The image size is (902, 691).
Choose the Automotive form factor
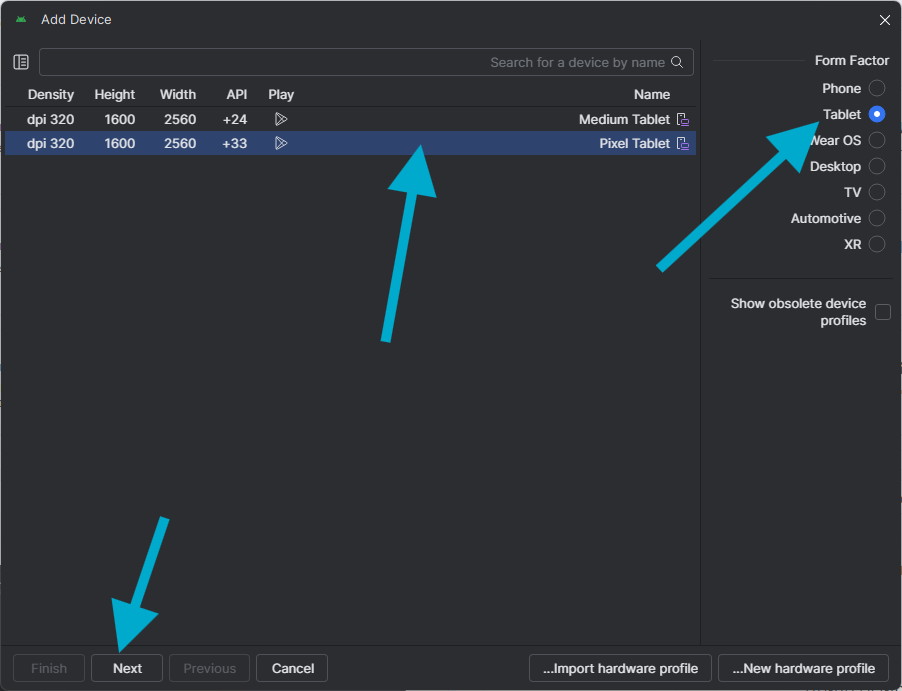tap(877, 218)
